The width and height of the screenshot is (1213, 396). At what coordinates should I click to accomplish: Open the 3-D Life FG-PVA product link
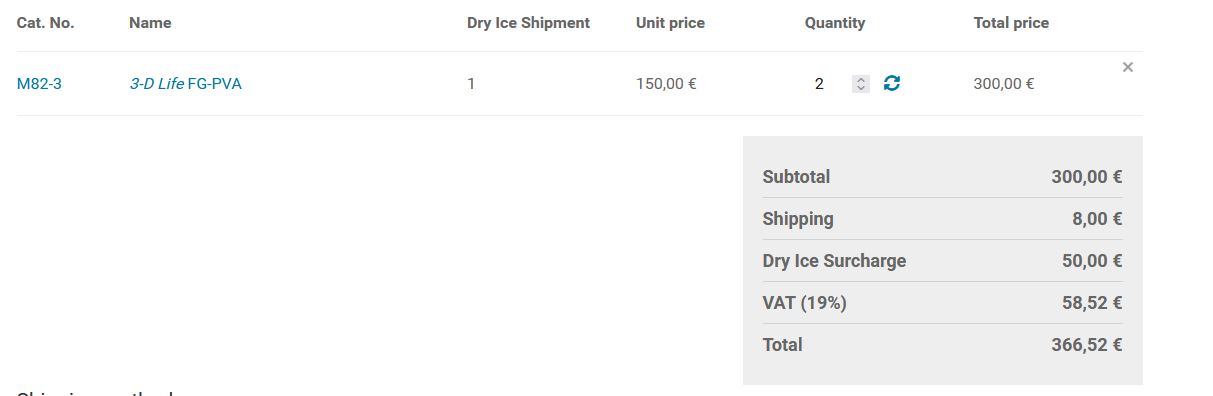(185, 84)
